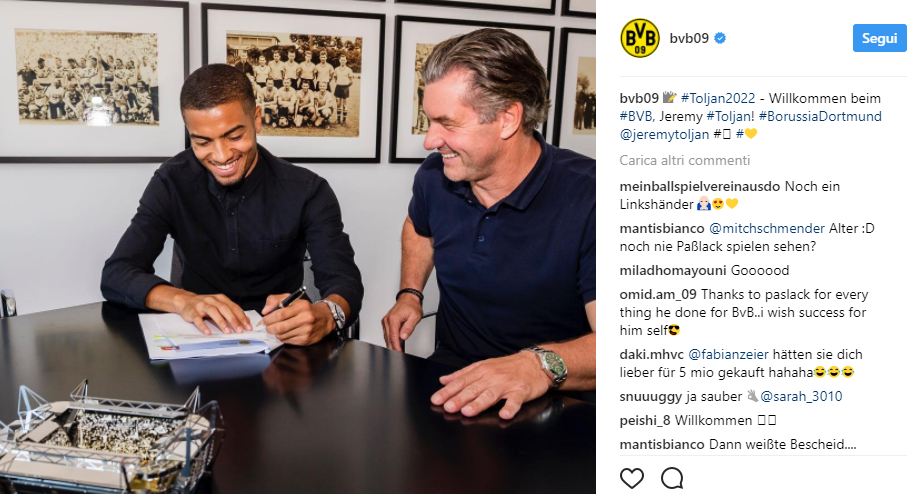Open the comment speech bubble icon
Screen dimensions: 908x494
point(672,478)
